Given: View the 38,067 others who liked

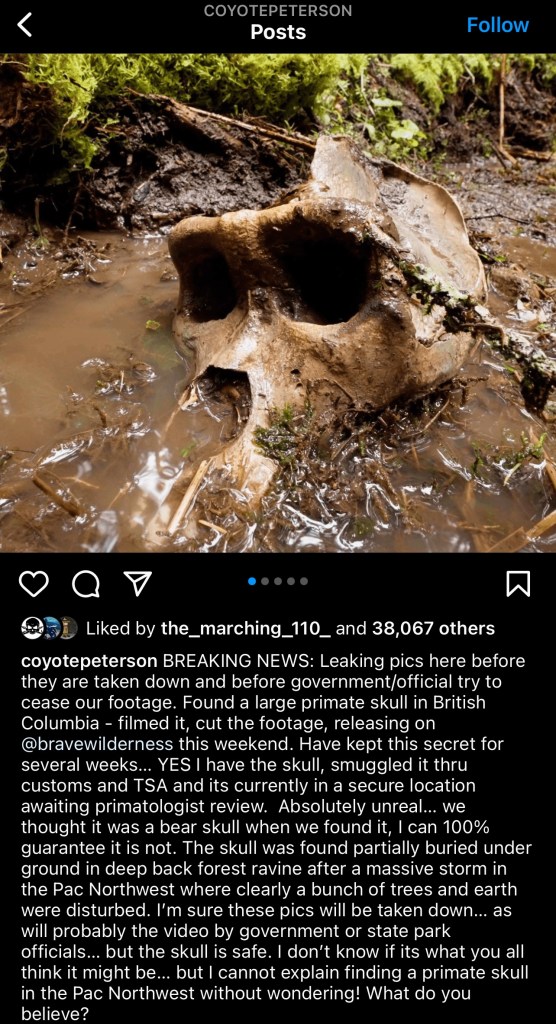Looking at the screenshot, I should (433, 629).
